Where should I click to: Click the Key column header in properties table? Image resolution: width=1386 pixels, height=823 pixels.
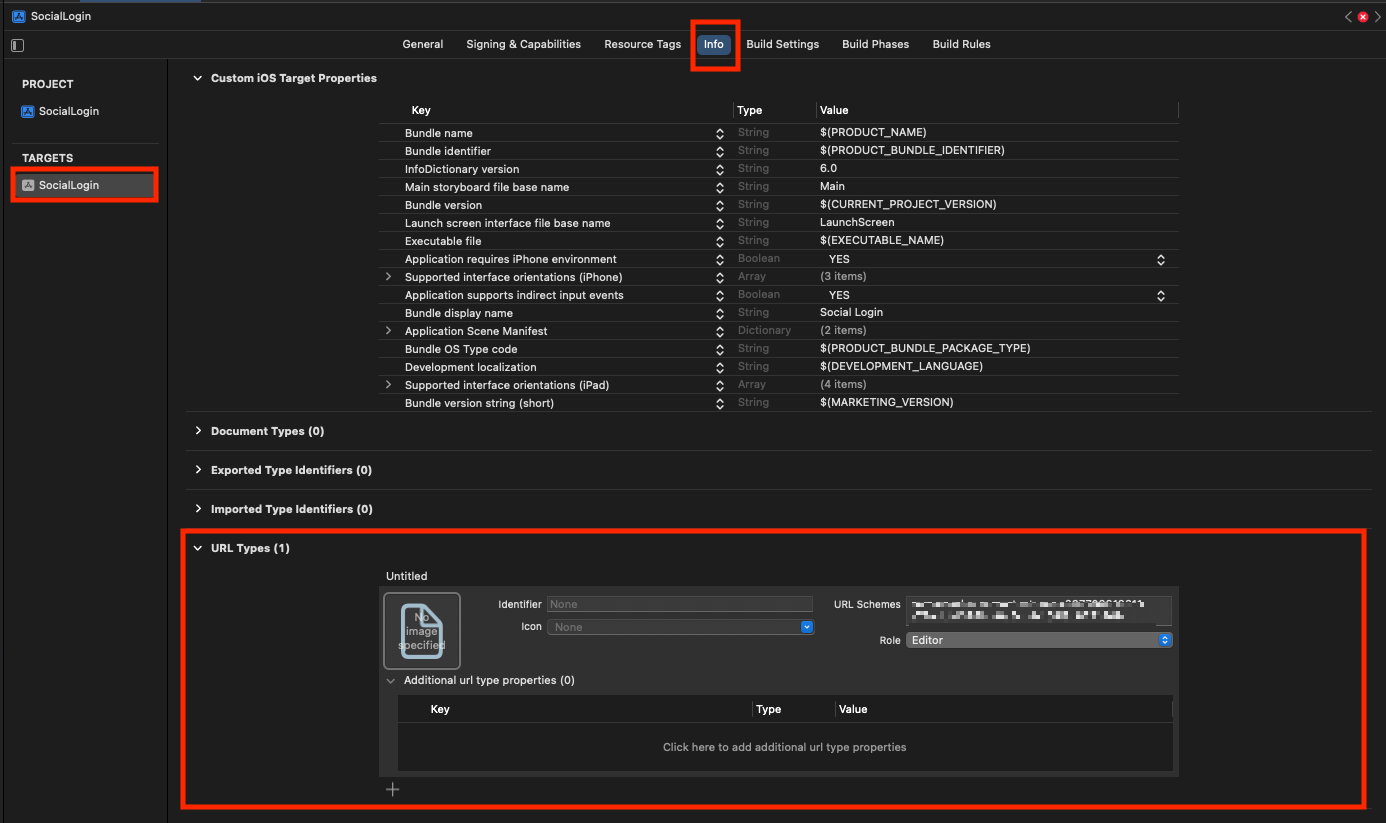421,110
